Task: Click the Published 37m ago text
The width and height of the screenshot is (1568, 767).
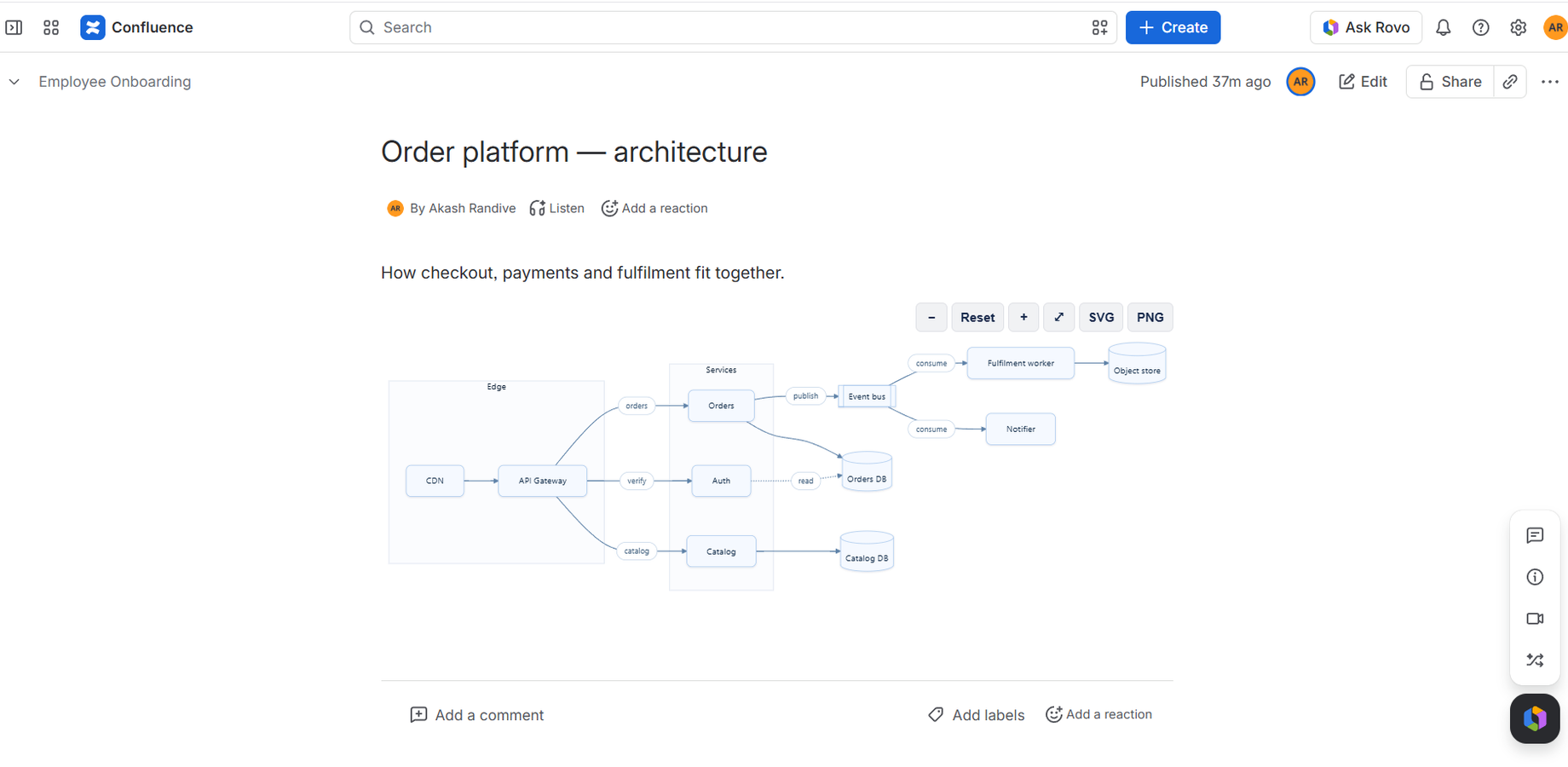Action: coord(1205,82)
